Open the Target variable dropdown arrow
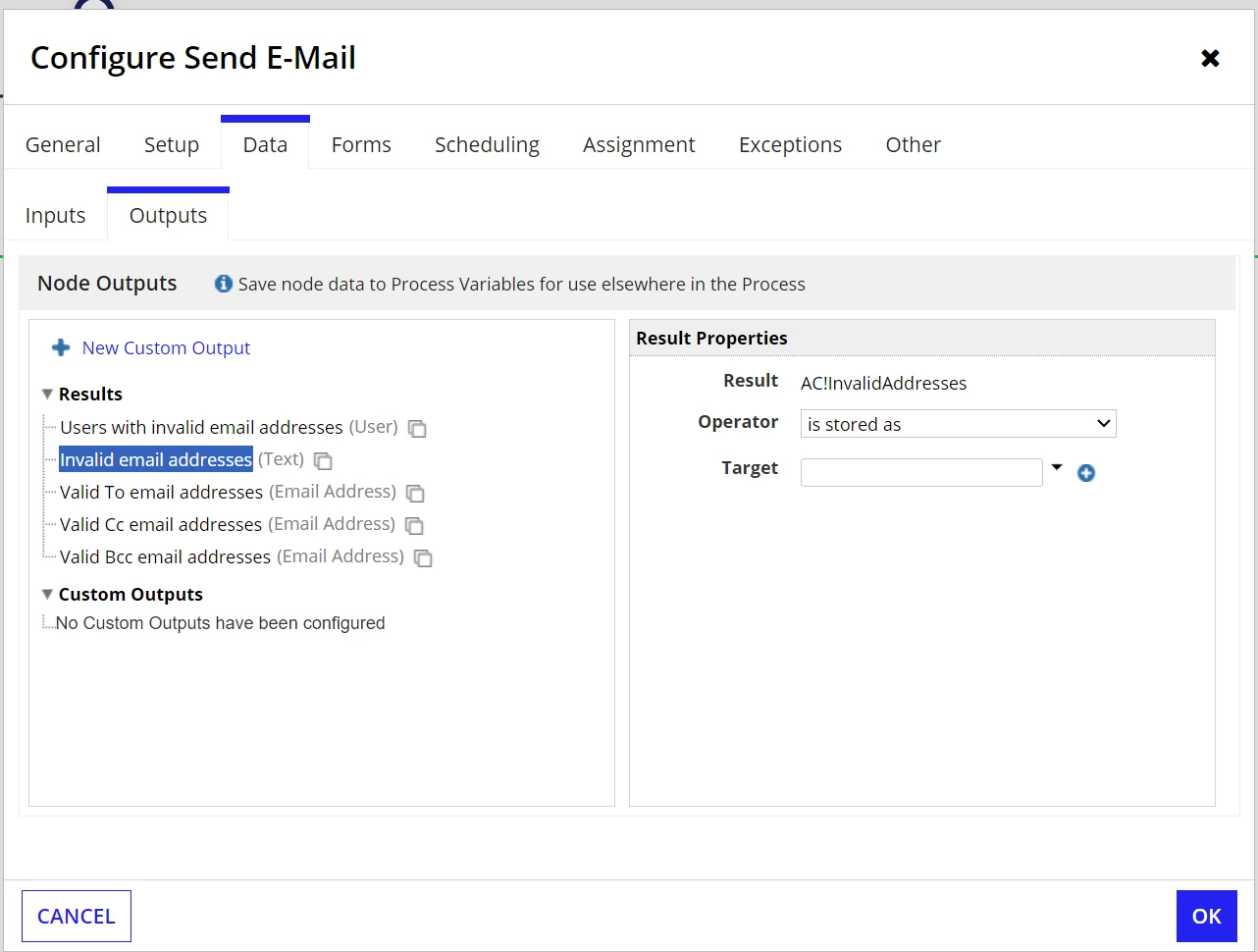This screenshot has height=952, width=1258. [1057, 468]
